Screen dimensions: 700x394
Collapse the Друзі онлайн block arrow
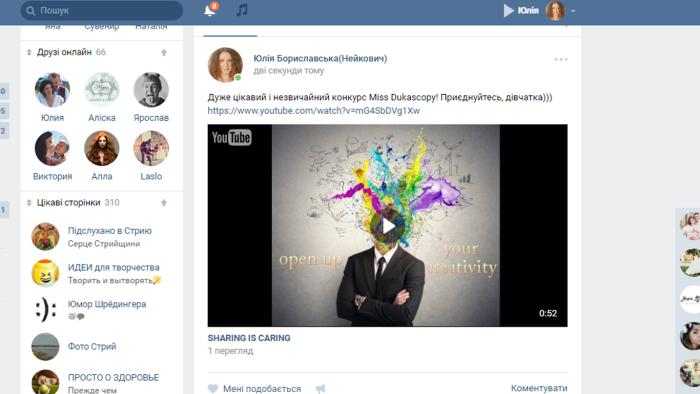[164, 53]
